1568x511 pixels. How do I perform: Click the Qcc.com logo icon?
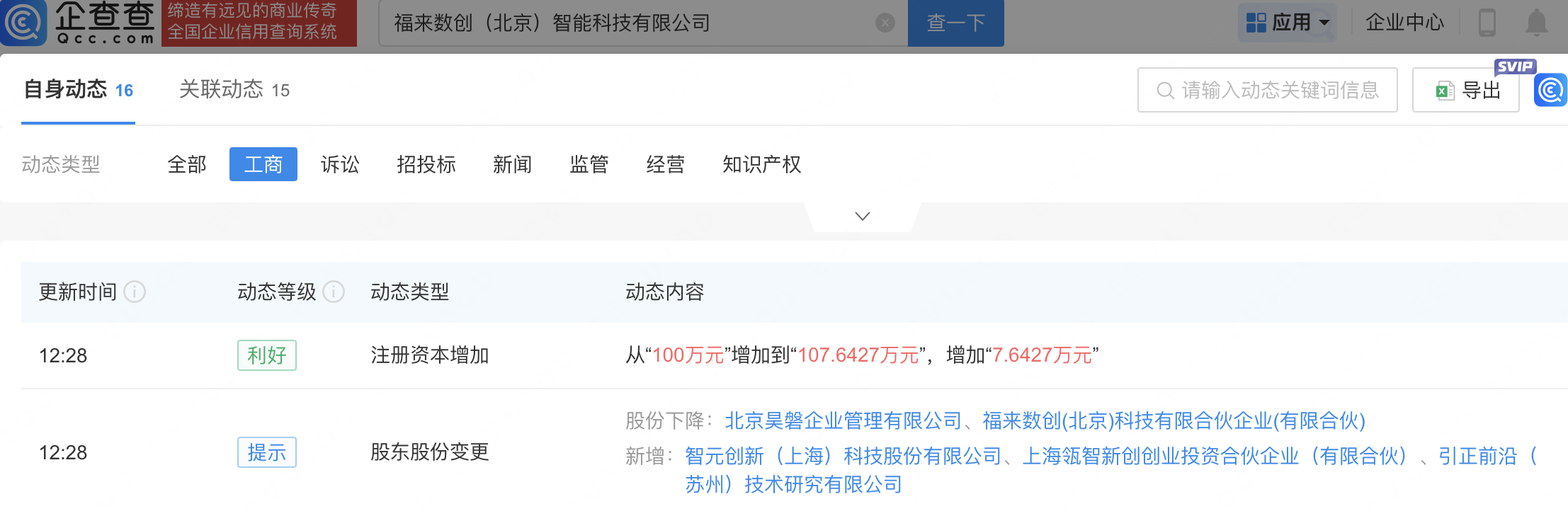click(24, 23)
